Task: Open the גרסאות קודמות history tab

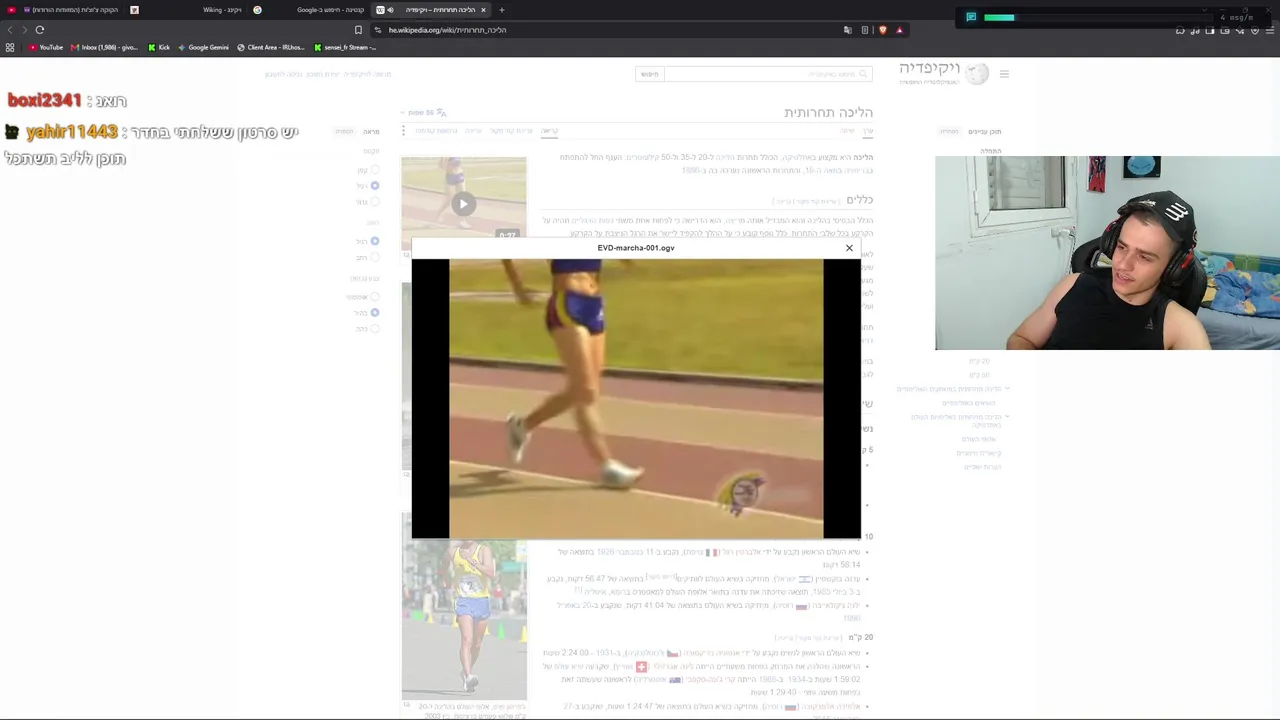Action: pyautogui.click(x=436, y=131)
